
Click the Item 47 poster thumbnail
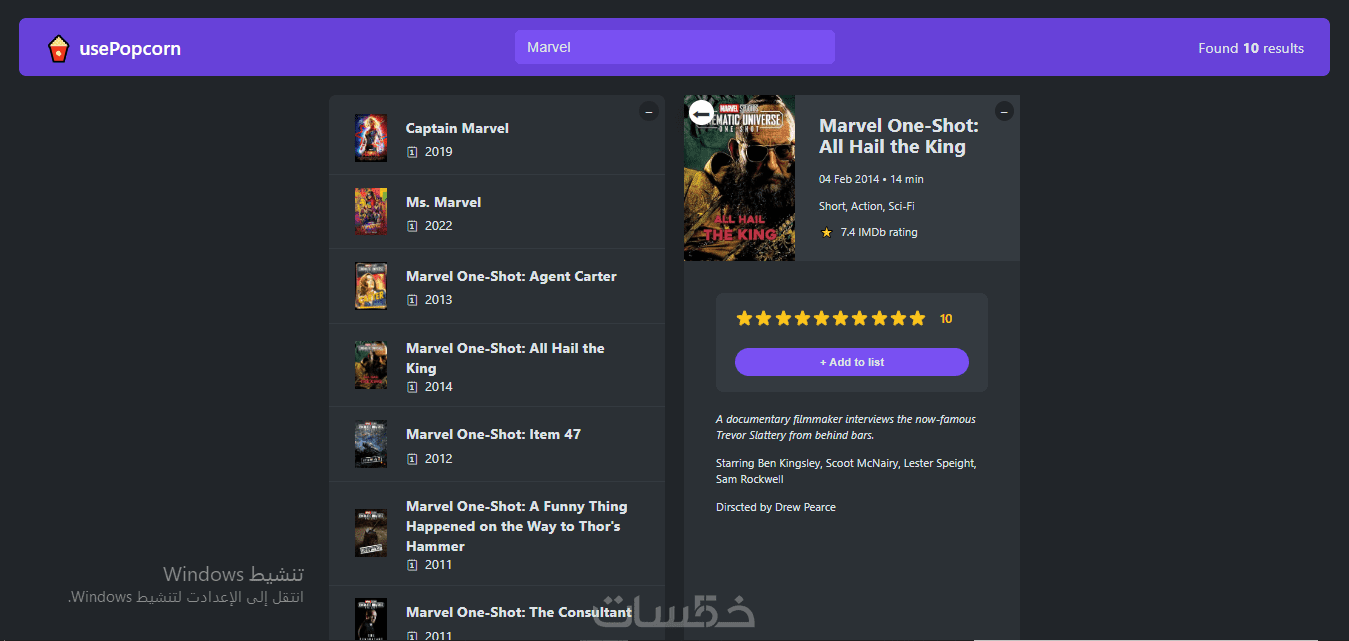(371, 444)
